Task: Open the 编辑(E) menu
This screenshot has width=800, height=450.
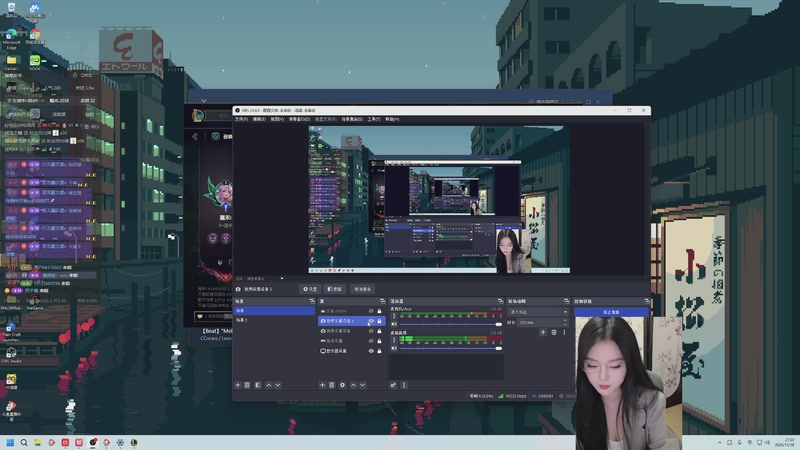Action: (x=259, y=119)
